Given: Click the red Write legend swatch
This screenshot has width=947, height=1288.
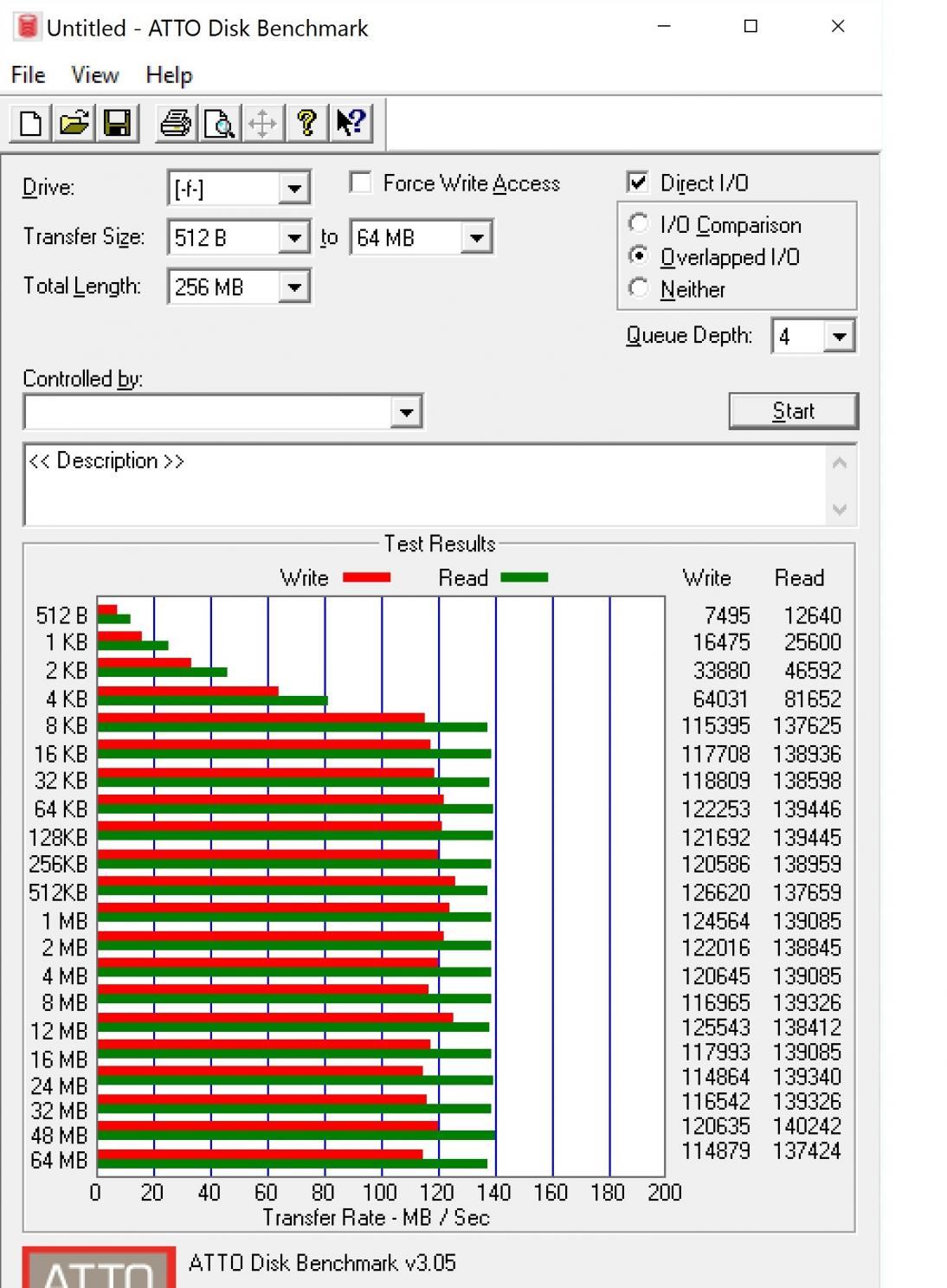Looking at the screenshot, I should click(x=367, y=577).
